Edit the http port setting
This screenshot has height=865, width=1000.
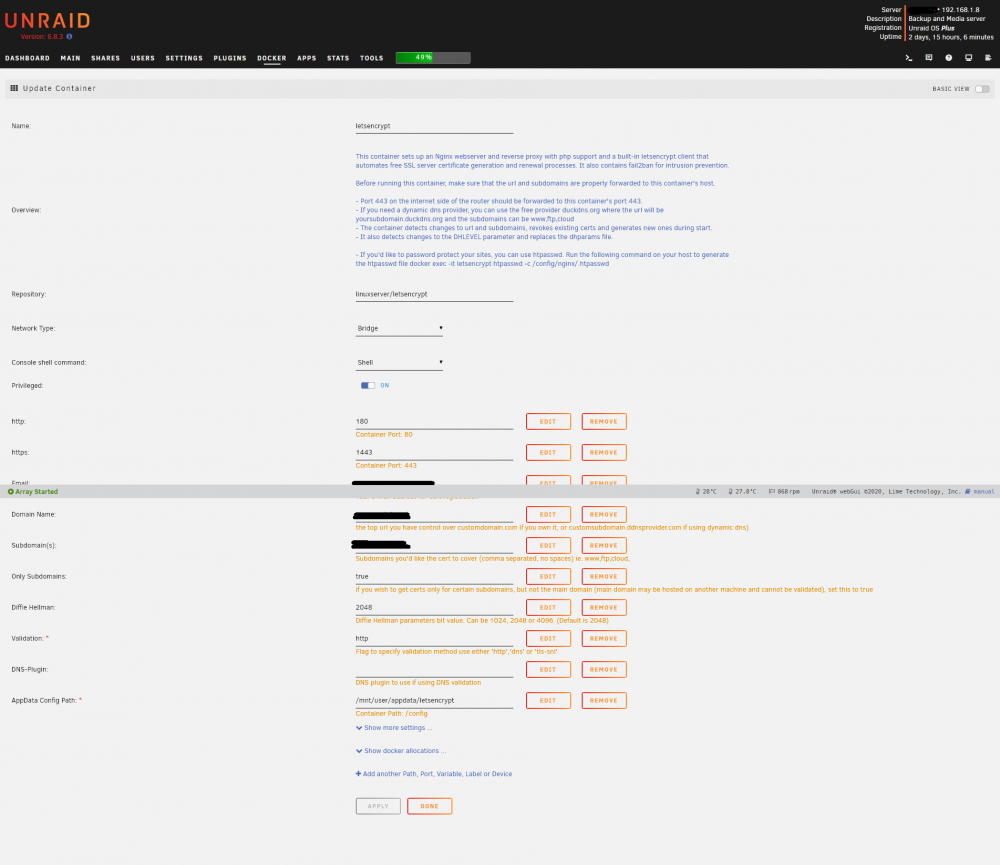[548, 422]
